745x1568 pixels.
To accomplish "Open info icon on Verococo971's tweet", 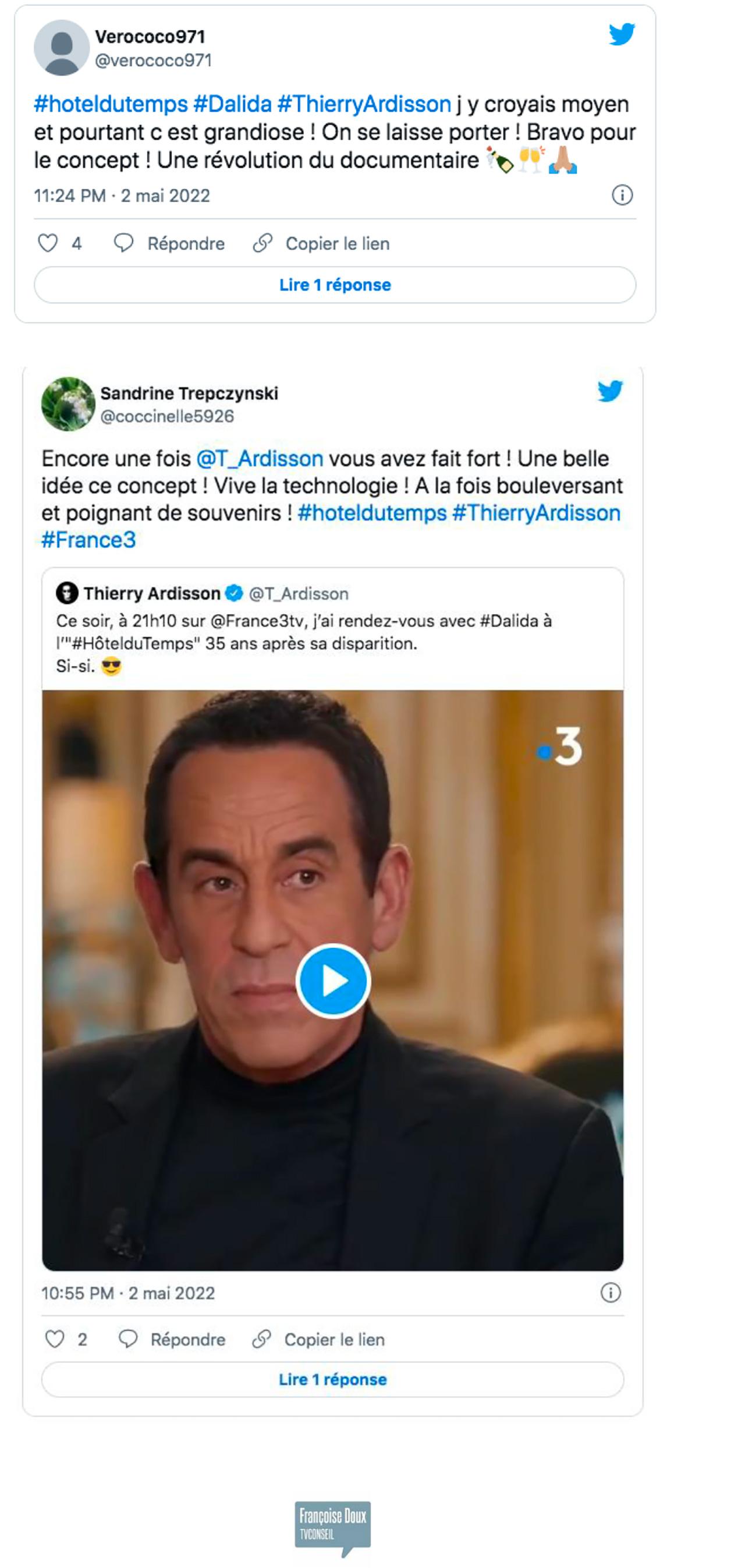I will (622, 196).
